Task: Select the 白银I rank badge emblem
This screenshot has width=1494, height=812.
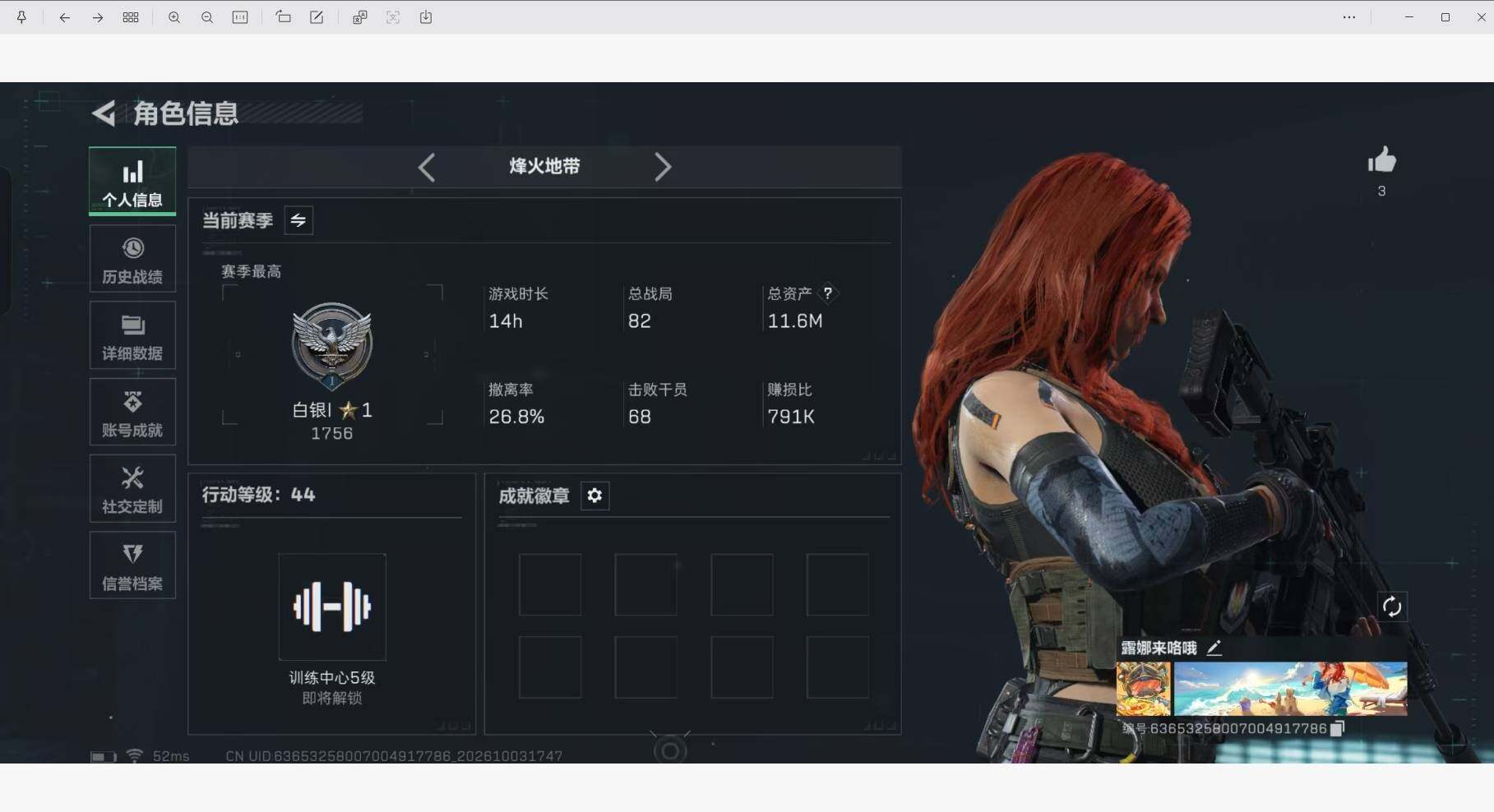Action: pos(332,345)
